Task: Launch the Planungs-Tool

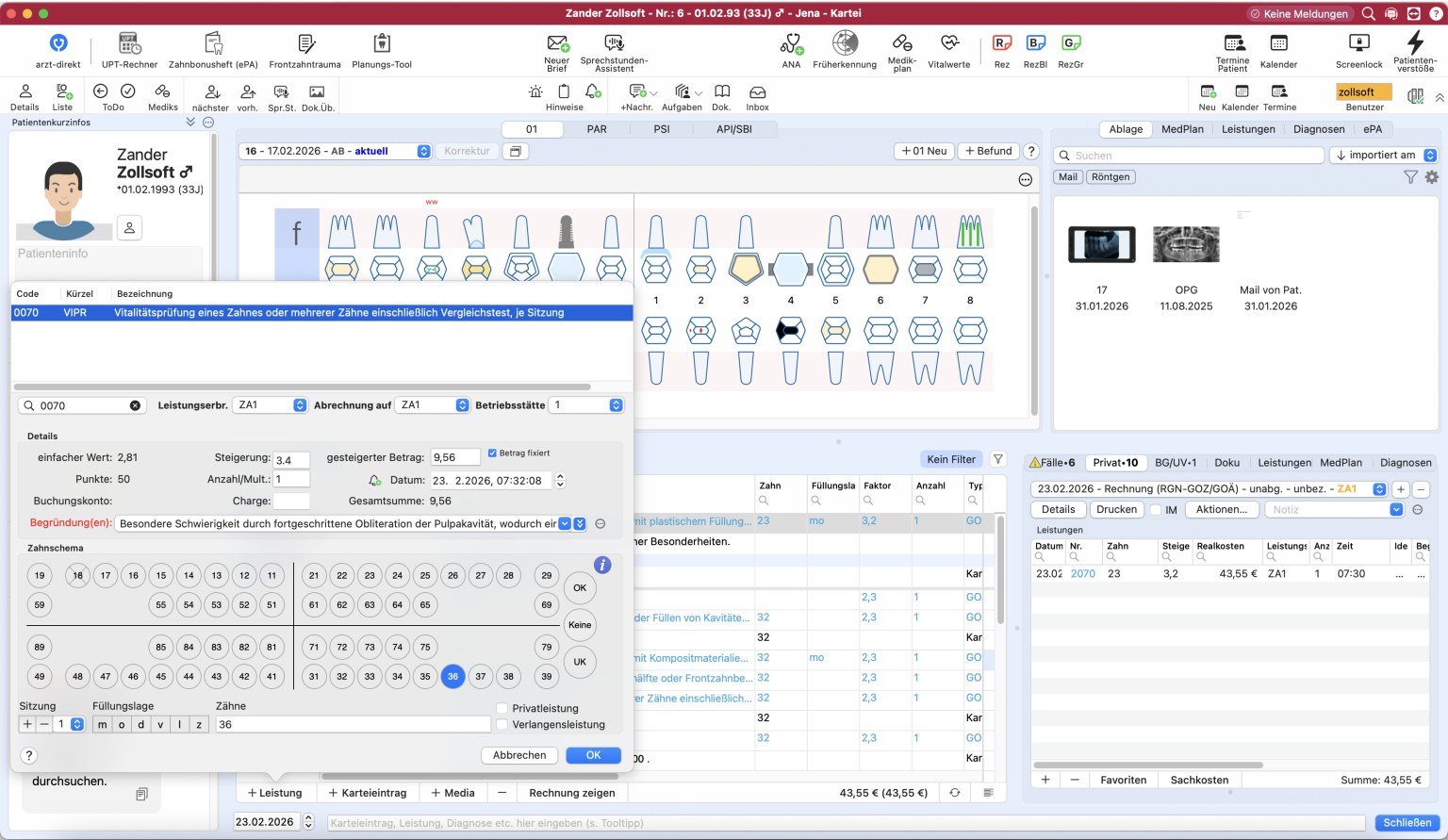Action: [382, 43]
